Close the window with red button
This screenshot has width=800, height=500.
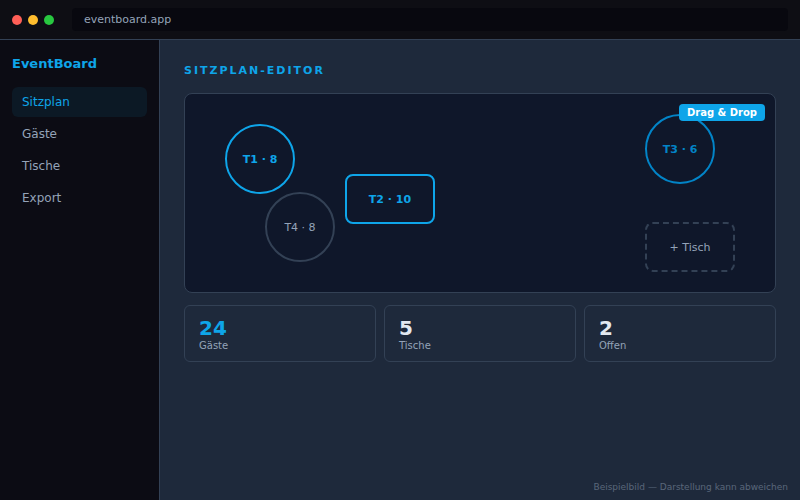pyautogui.click(x=17, y=20)
